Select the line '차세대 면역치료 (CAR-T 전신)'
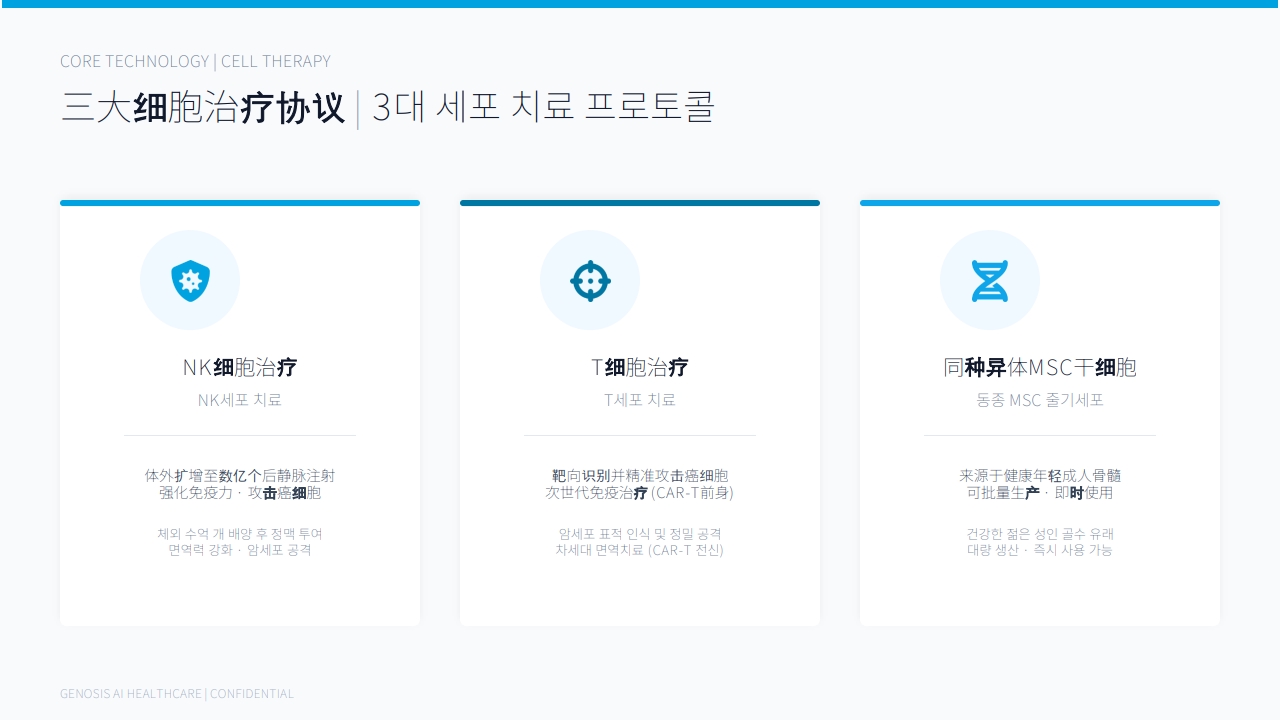The height and width of the screenshot is (720, 1280). [640, 550]
